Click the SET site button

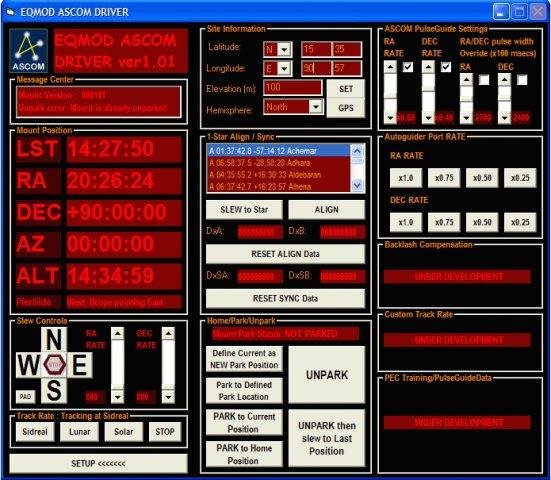346,89
